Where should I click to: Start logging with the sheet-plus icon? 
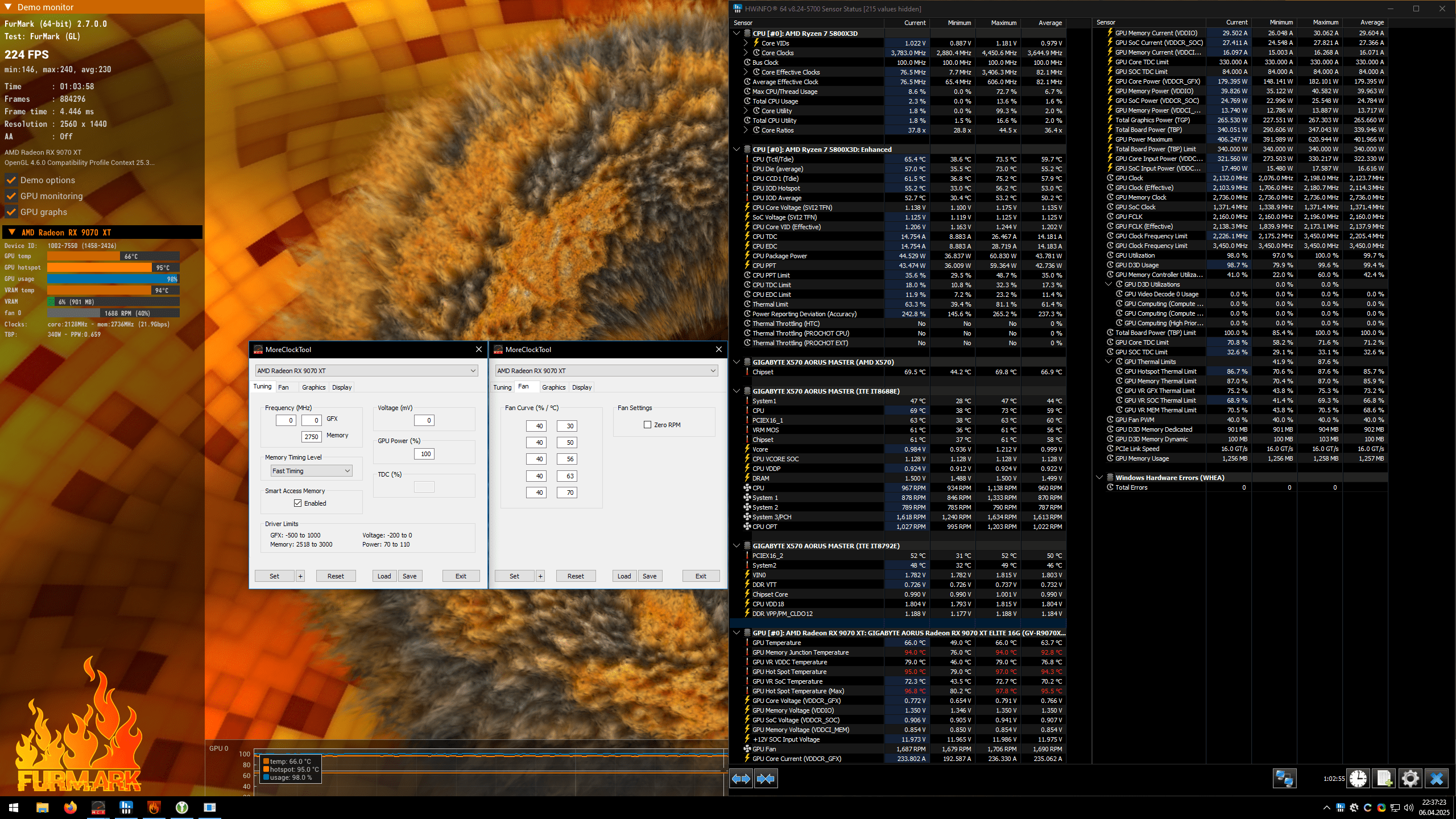coord(1384,779)
